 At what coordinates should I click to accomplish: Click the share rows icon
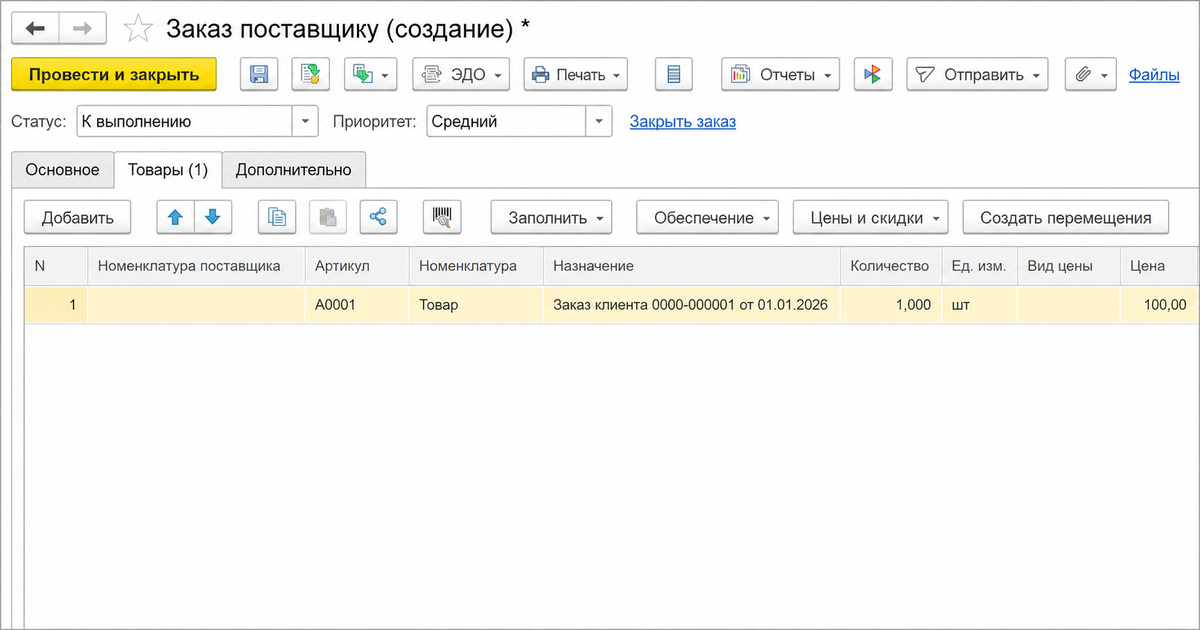pos(377,217)
